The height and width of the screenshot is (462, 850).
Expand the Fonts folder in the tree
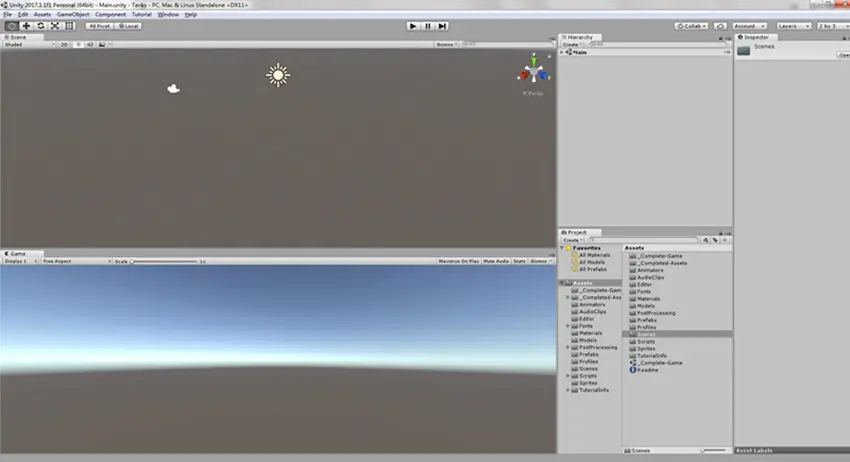point(568,326)
